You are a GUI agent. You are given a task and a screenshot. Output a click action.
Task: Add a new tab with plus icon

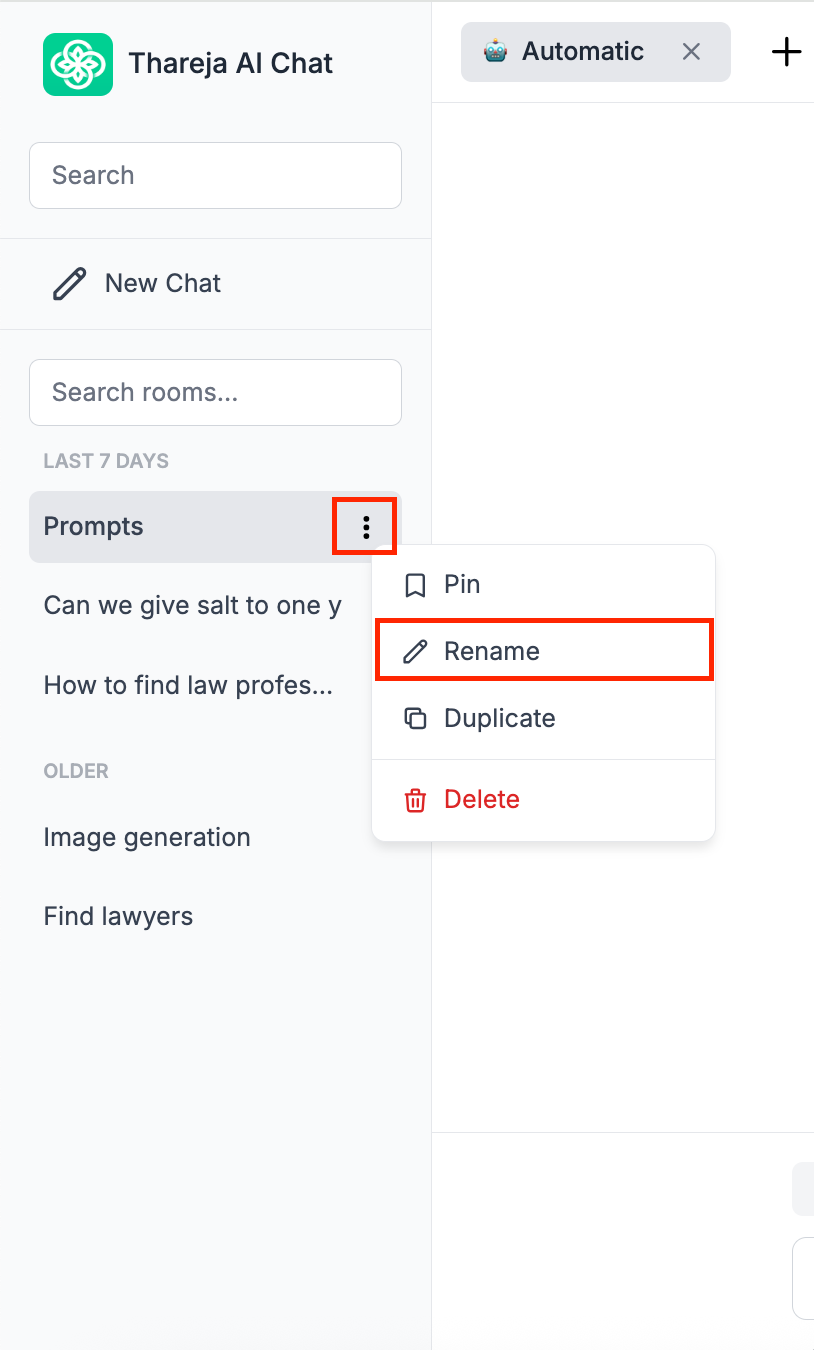787,51
